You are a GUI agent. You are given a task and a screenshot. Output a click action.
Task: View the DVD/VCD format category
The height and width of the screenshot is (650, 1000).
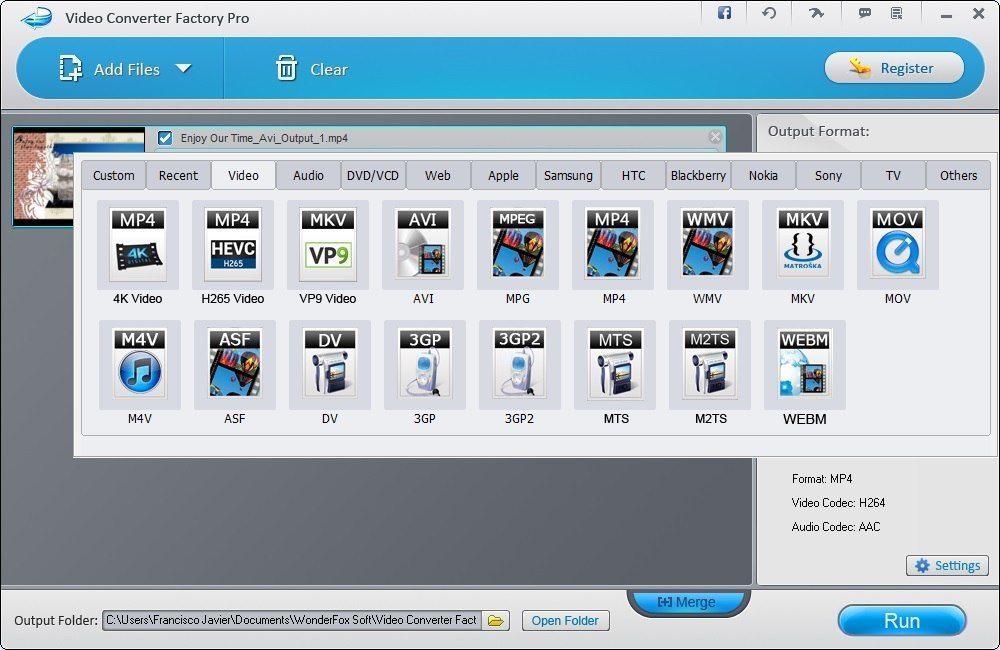coord(372,175)
